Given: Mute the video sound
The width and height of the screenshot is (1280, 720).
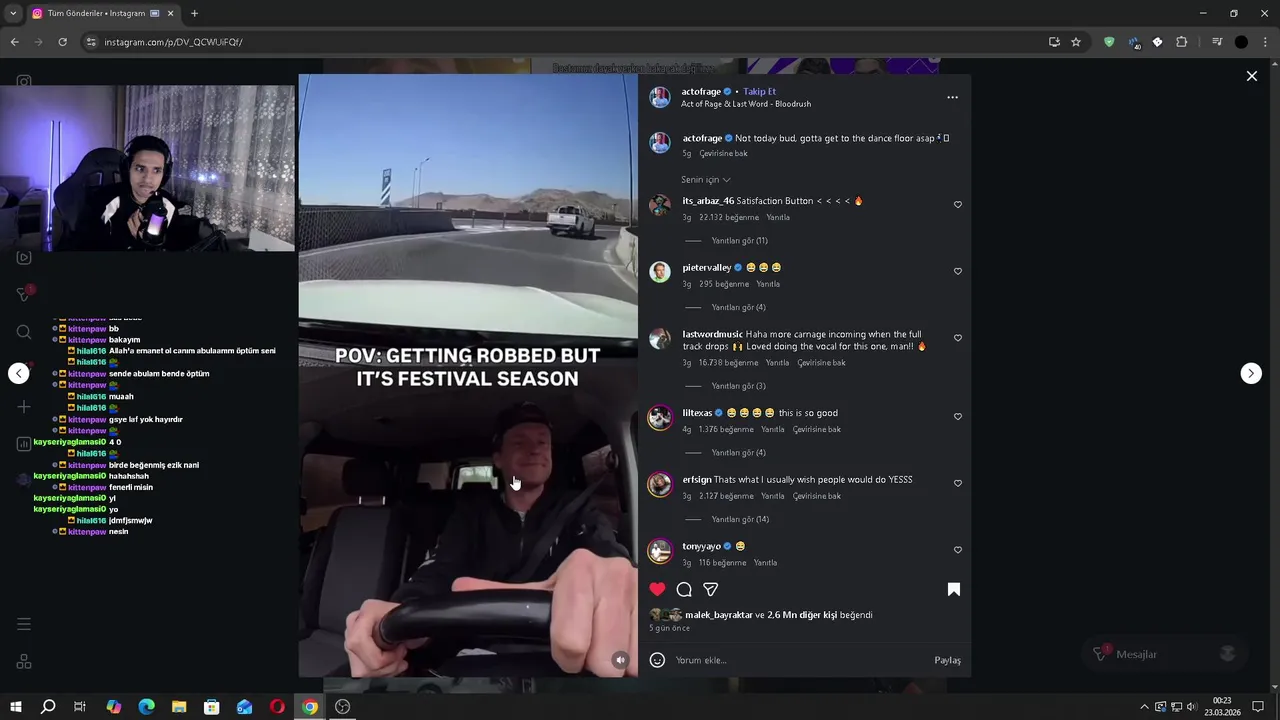Looking at the screenshot, I should pyautogui.click(x=621, y=660).
